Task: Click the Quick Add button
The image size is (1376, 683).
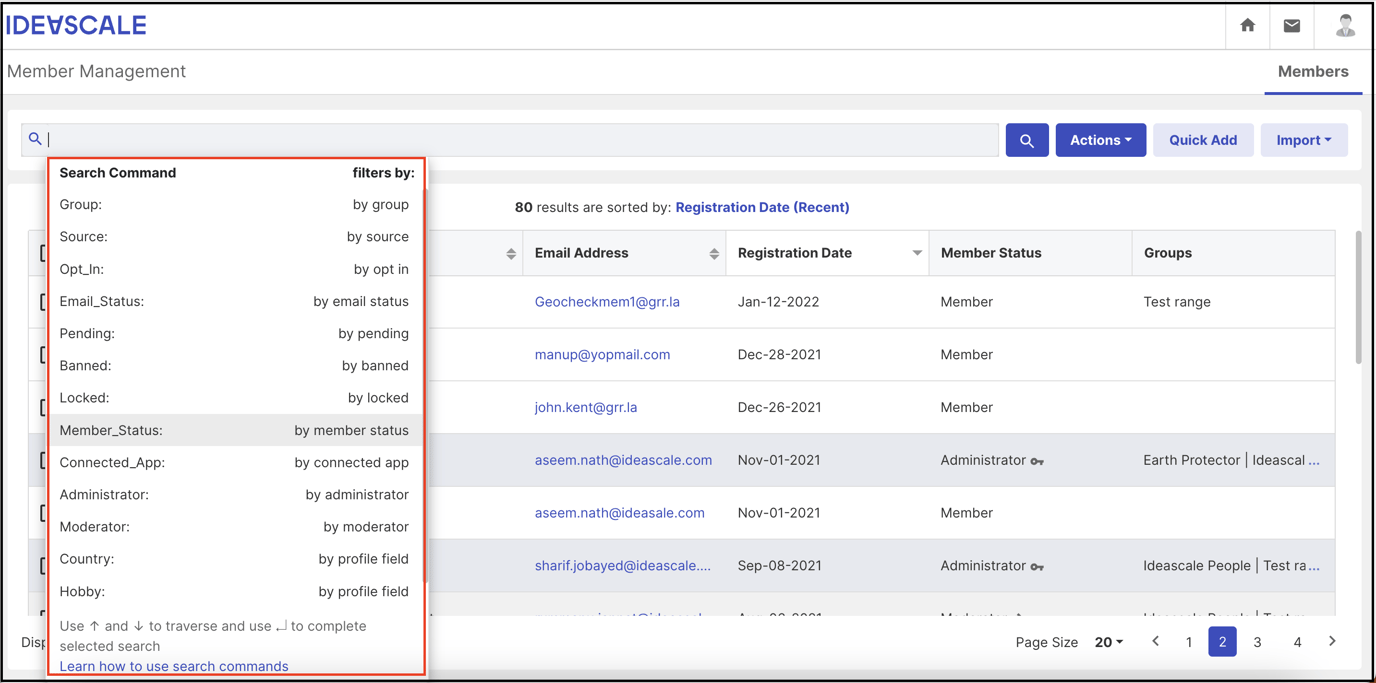Action: [x=1203, y=140]
